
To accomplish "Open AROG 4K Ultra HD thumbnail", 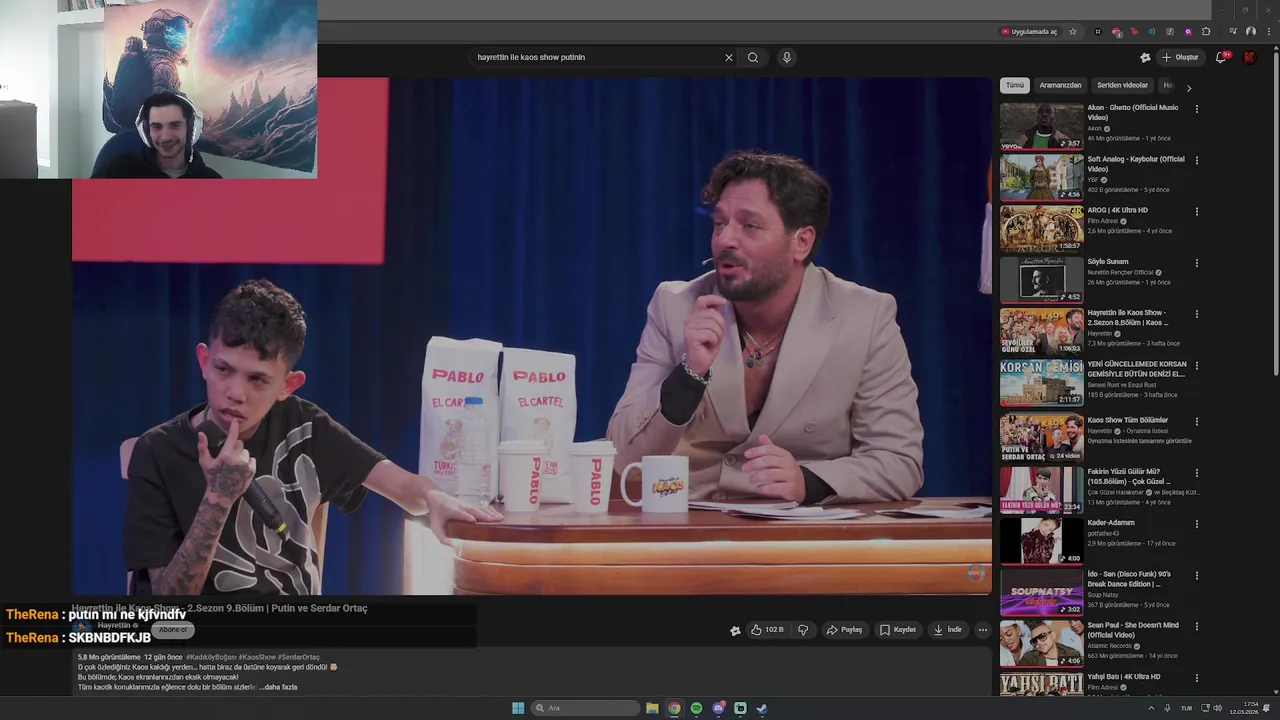I will (x=1041, y=228).
